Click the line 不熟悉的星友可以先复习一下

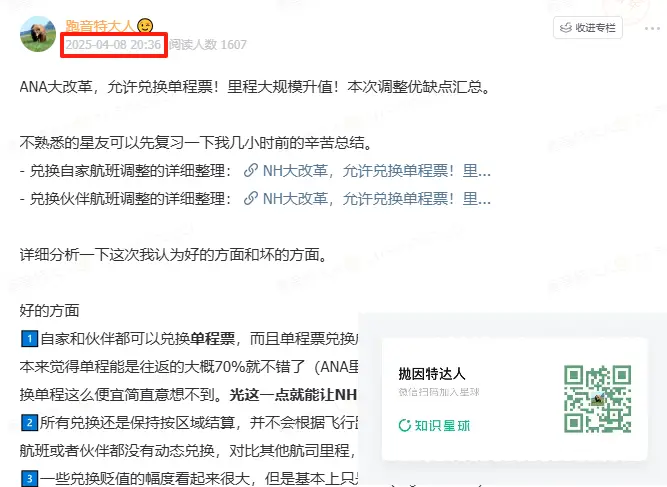pos(197,143)
